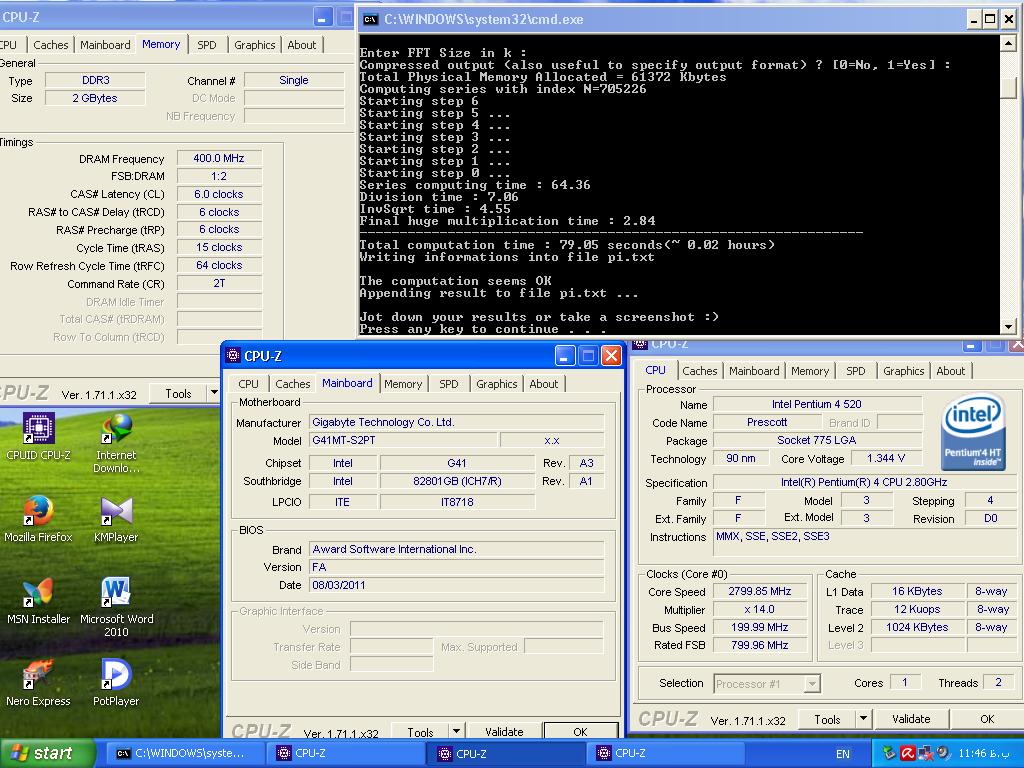Open About tab in the DDR3 memory window
Viewport: 1024px width, 768px height.
302,45
